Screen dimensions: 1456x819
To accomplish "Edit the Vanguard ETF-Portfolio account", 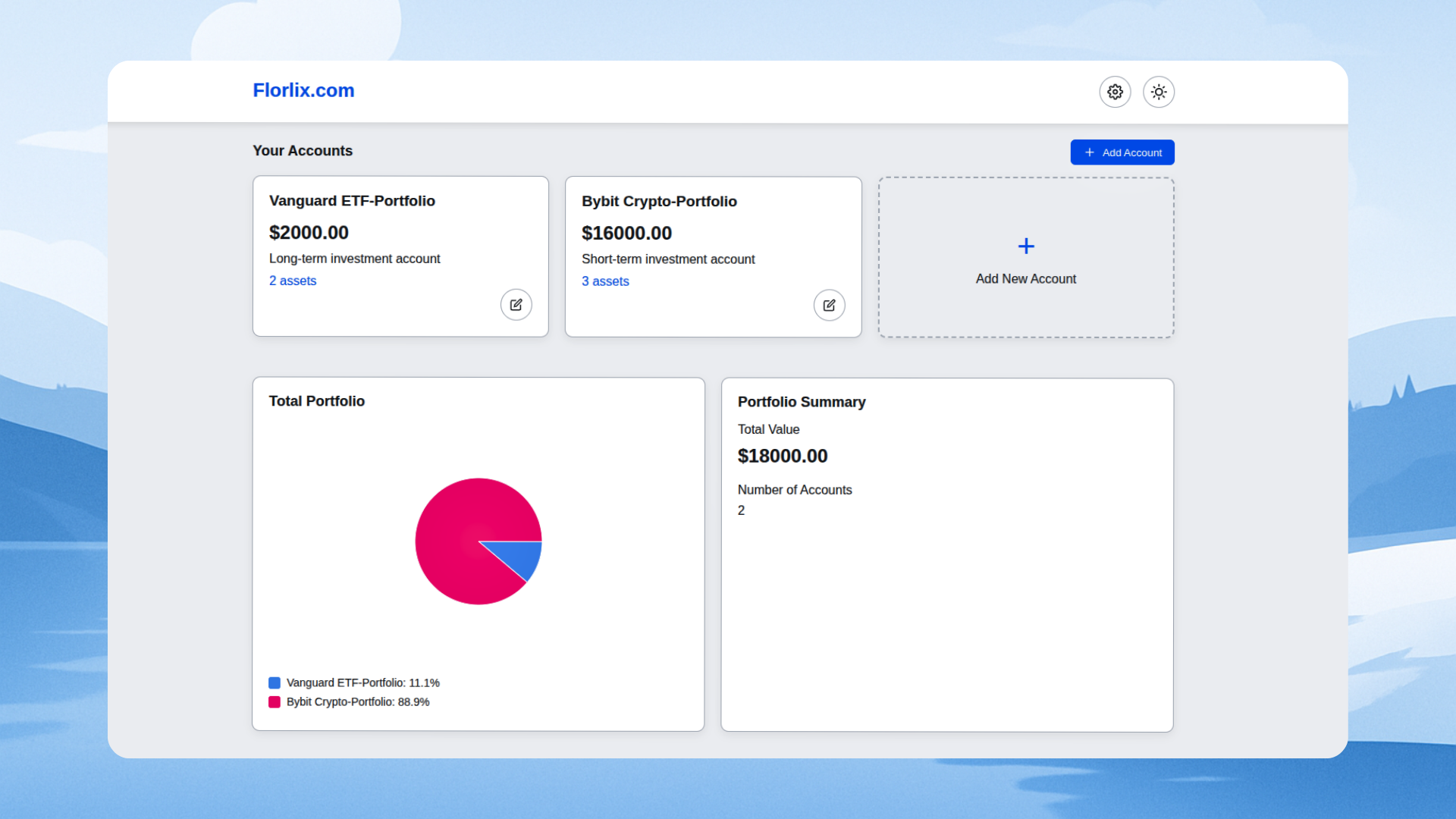I will (516, 305).
